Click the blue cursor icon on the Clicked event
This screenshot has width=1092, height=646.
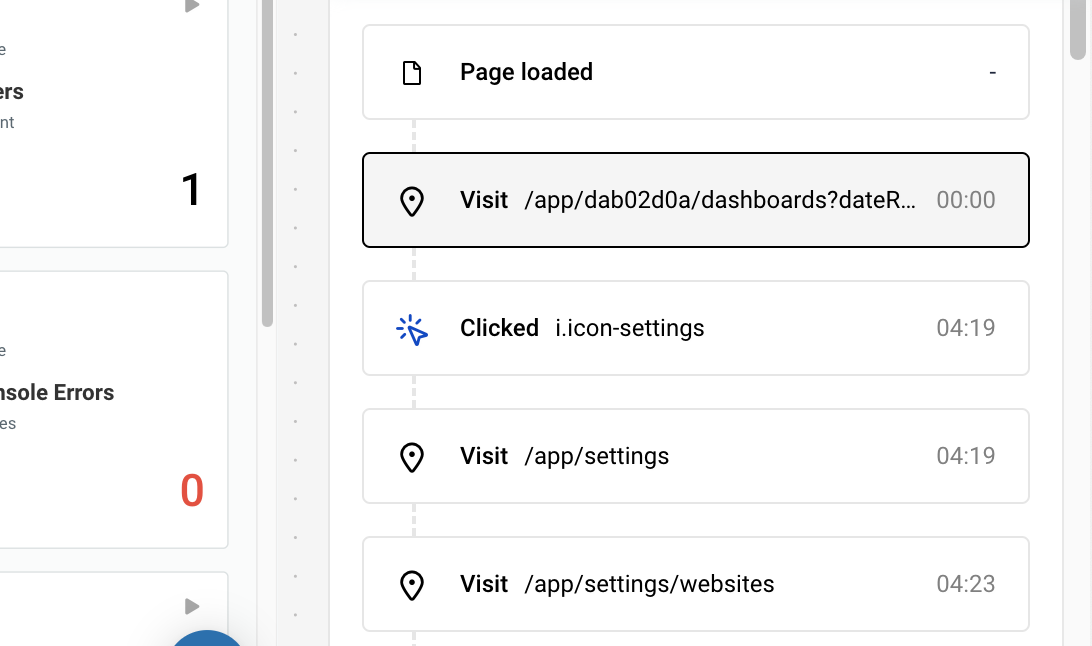tap(411, 329)
